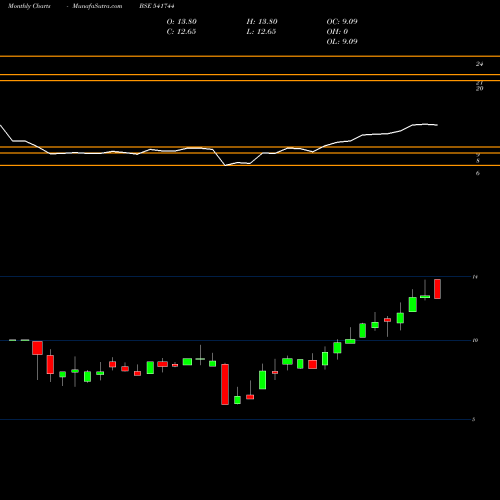Click the right end of white indicator line
Image resolution: width=500 pixels, height=500 pixels.
click(437, 125)
